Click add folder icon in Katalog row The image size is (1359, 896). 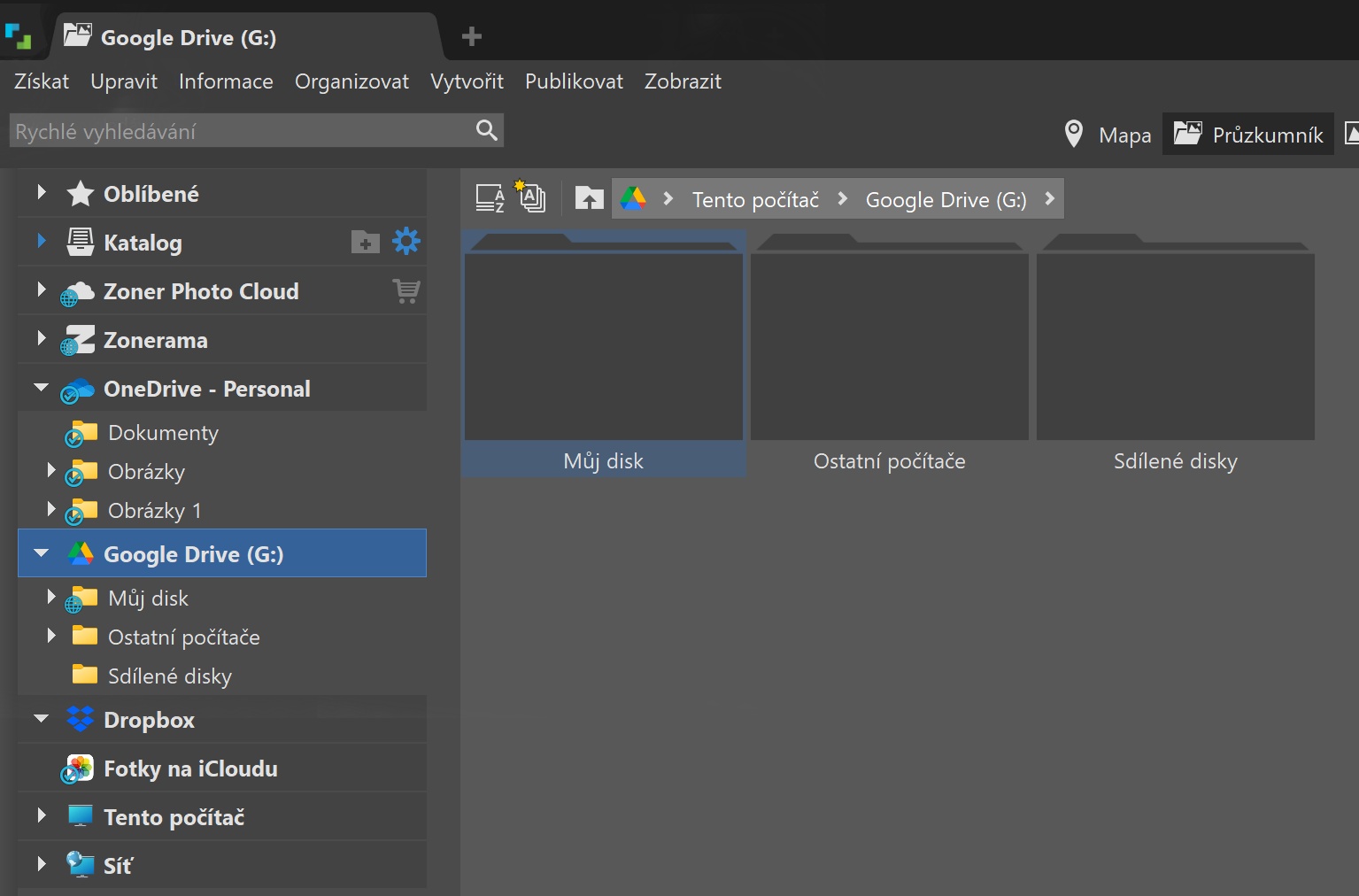[x=365, y=242]
